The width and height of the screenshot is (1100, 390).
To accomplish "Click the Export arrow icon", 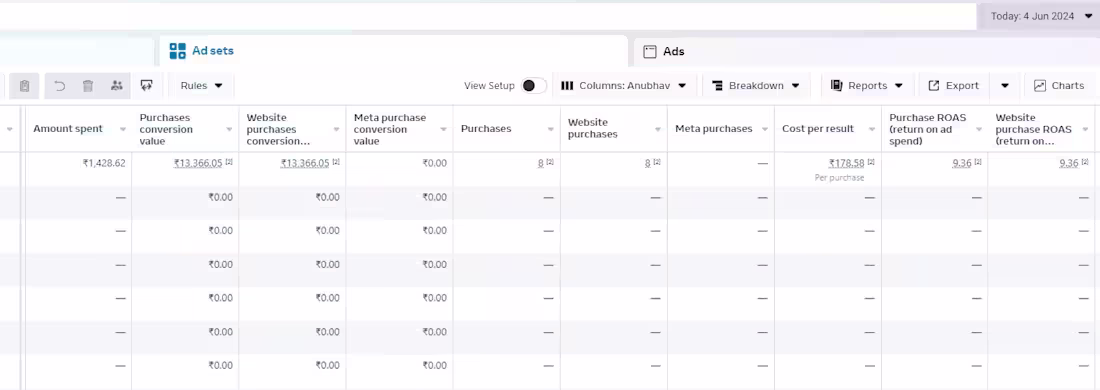I will pyautogui.click(x=934, y=86).
